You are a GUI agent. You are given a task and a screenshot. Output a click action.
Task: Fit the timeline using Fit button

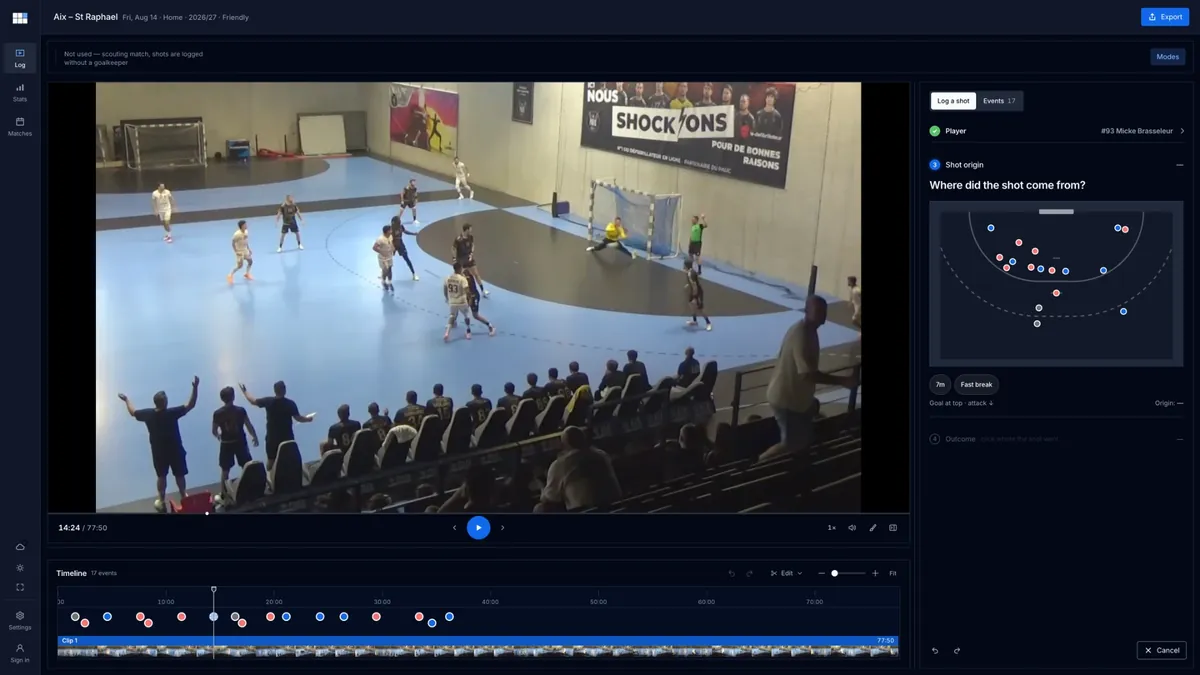[x=893, y=573]
